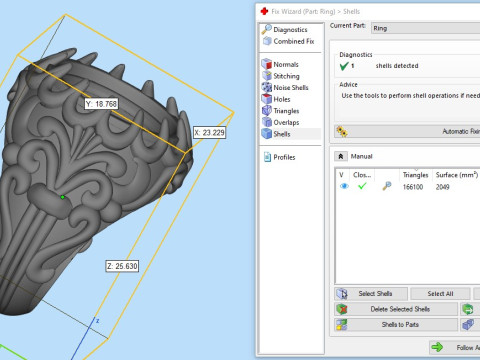Open Diagnostics in the Fix Wizard sidebar
Screen dimensions: 480x360
285,29
